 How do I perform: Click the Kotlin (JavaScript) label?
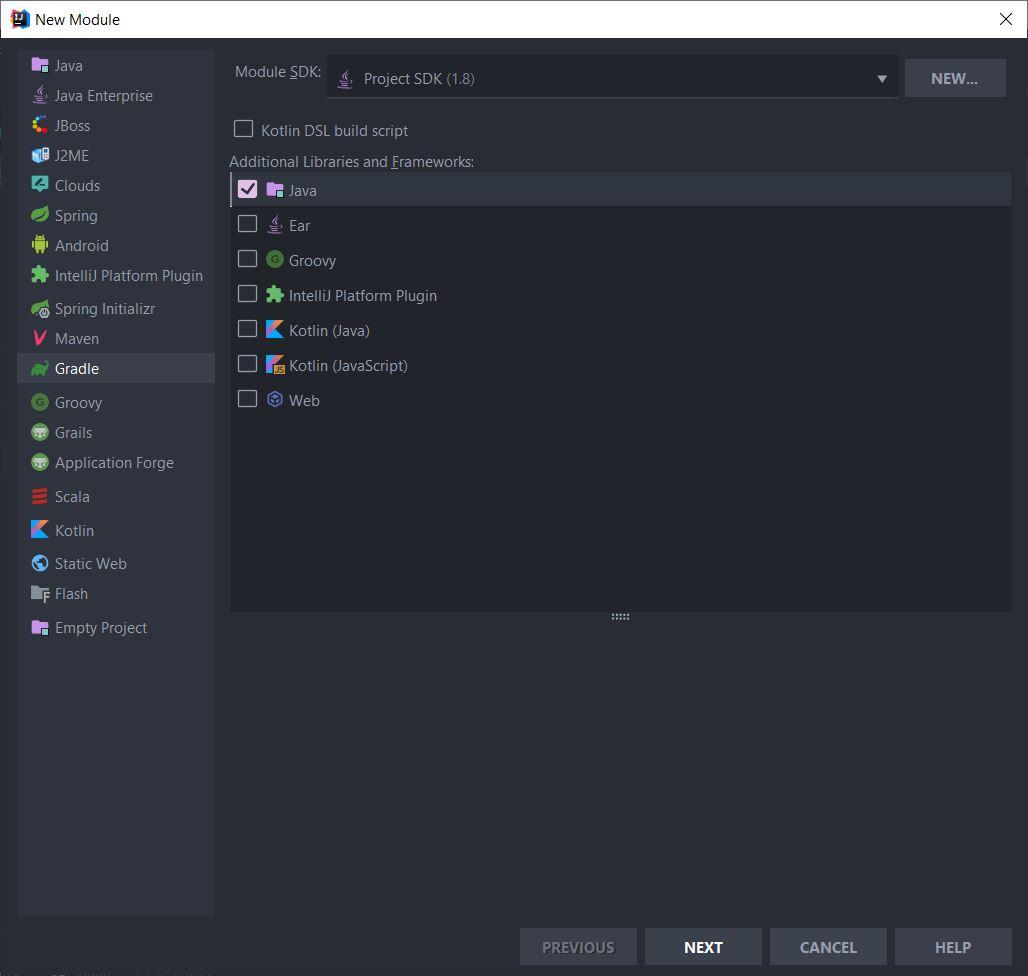(x=348, y=366)
